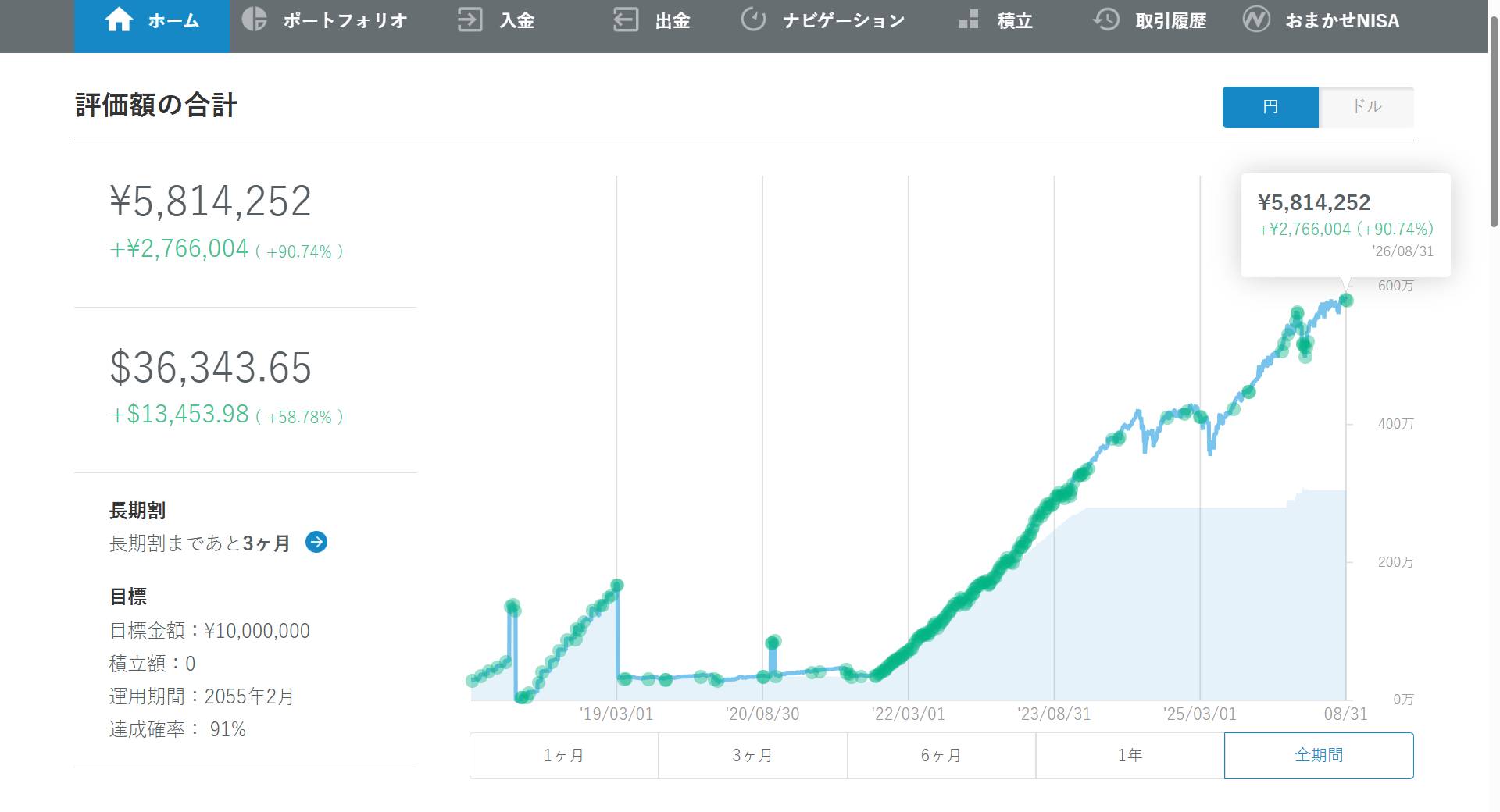This screenshot has width=1500, height=812.
Task: Open 取引履歴 menu item
Action: click(x=1150, y=20)
